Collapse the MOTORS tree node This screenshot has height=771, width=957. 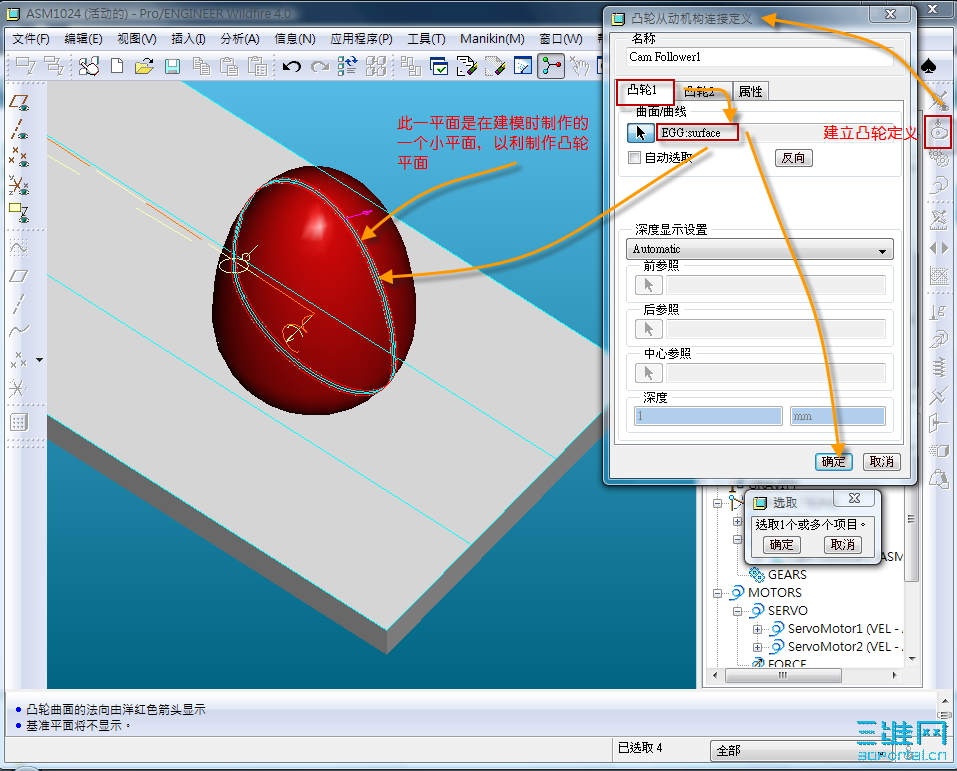point(718,593)
